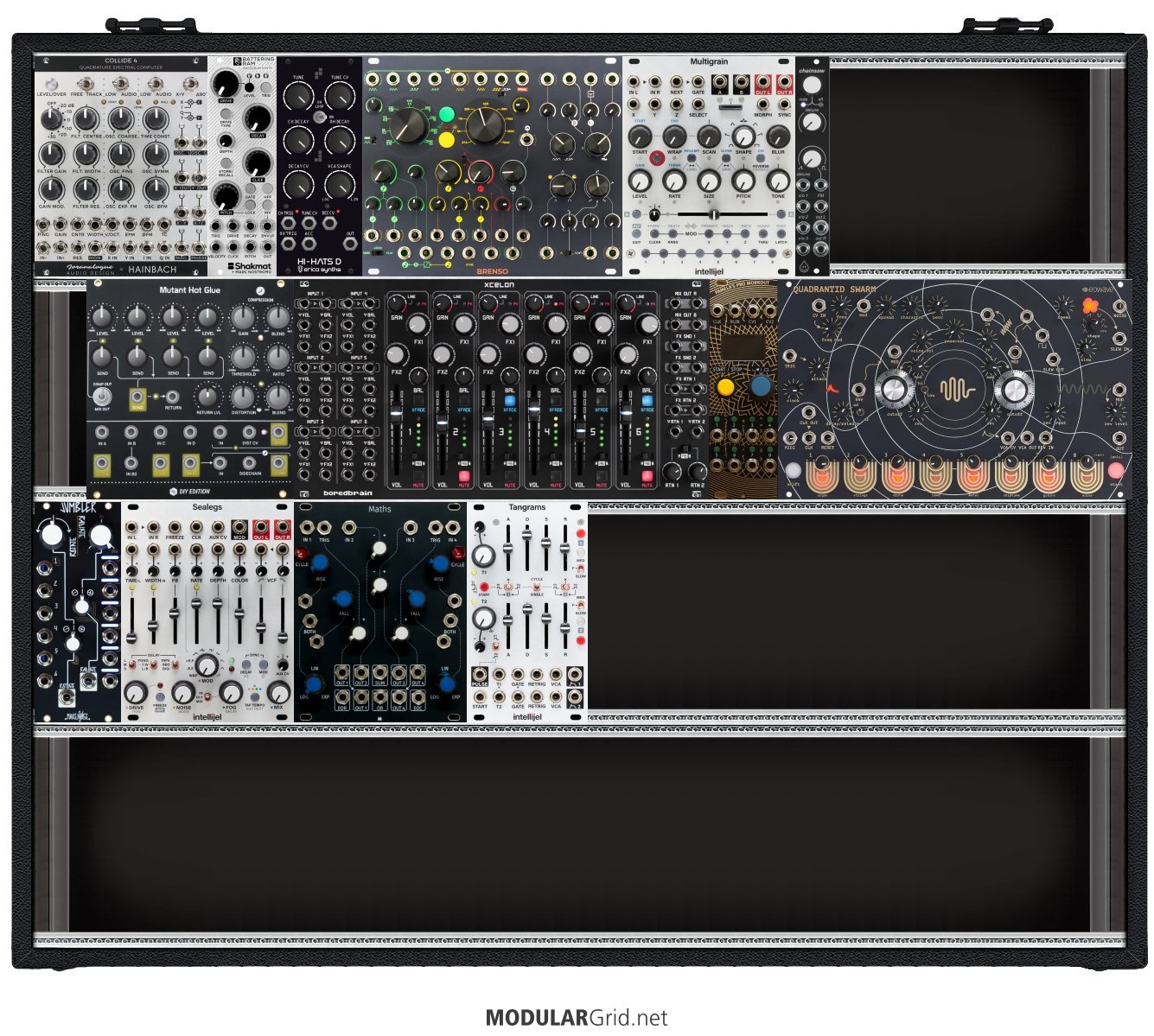Viewport: 1154px width, 1036px height.
Task: Toggle the left CYCLE button on Maths
Action: click(303, 553)
